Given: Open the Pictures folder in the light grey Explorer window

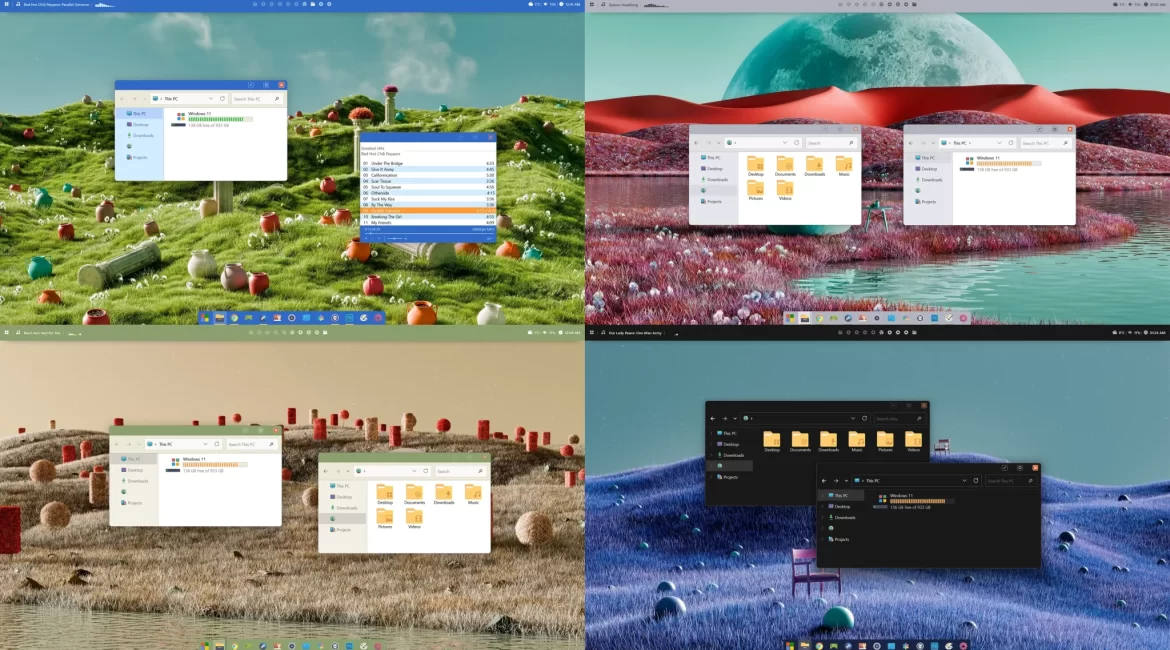Looking at the screenshot, I should [756, 189].
